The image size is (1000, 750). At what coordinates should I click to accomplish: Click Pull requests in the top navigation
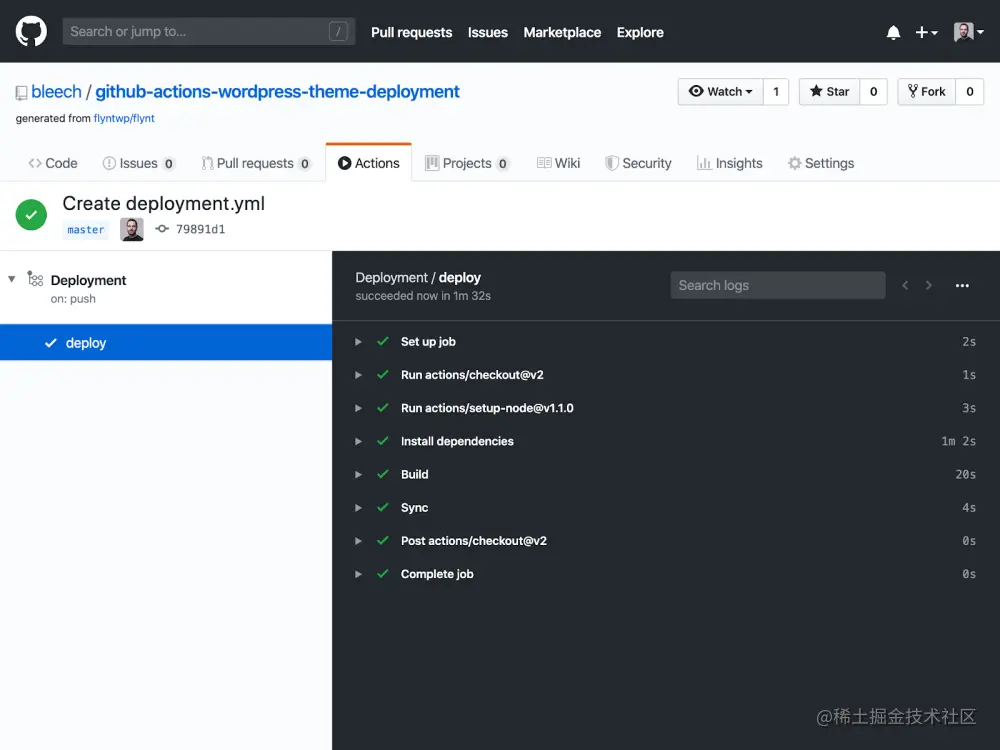tap(411, 32)
